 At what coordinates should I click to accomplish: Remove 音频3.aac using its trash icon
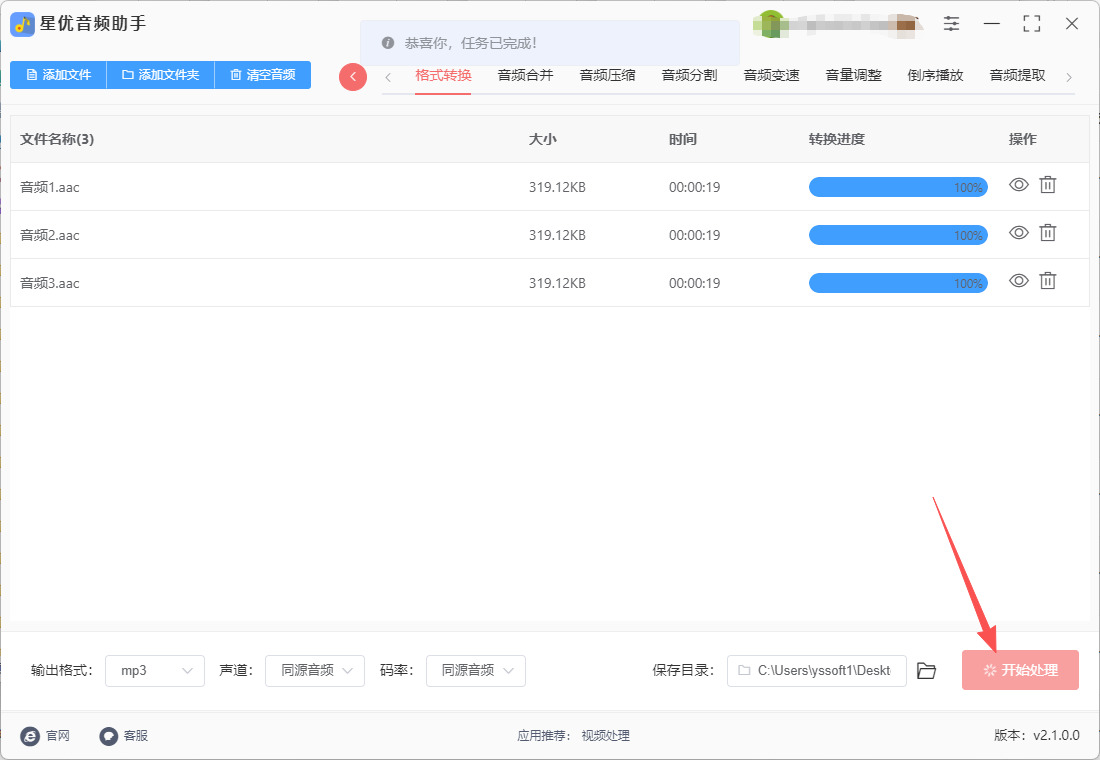pyautogui.click(x=1047, y=281)
